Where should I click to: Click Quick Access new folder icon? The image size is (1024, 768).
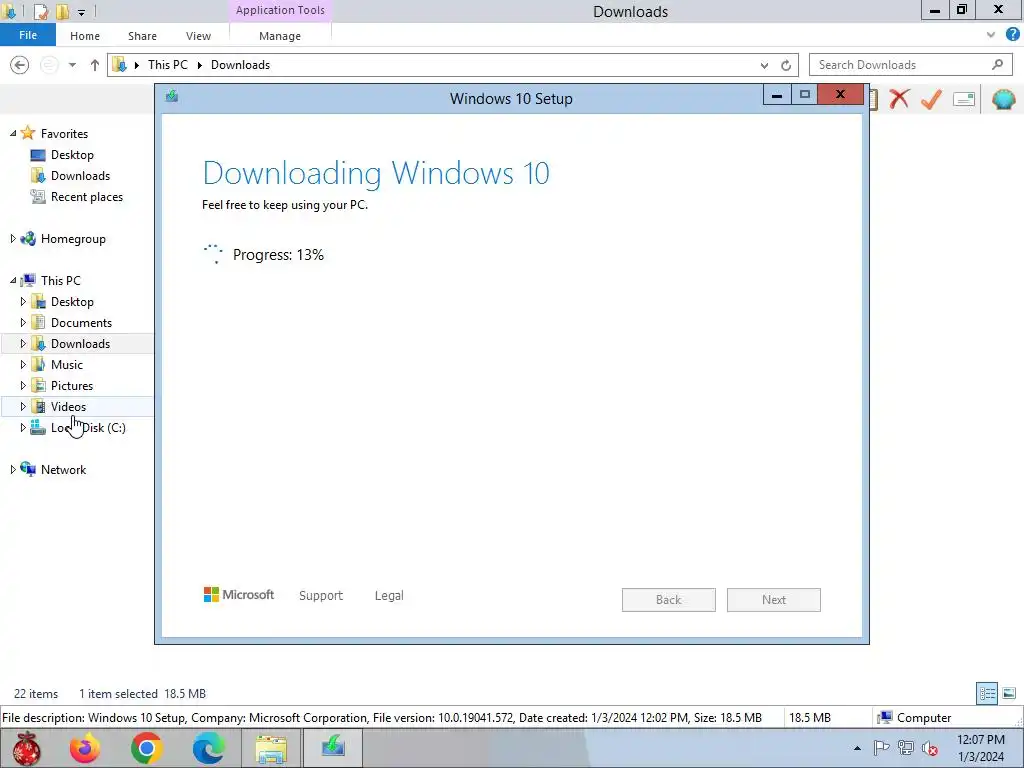tap(62, 11)
